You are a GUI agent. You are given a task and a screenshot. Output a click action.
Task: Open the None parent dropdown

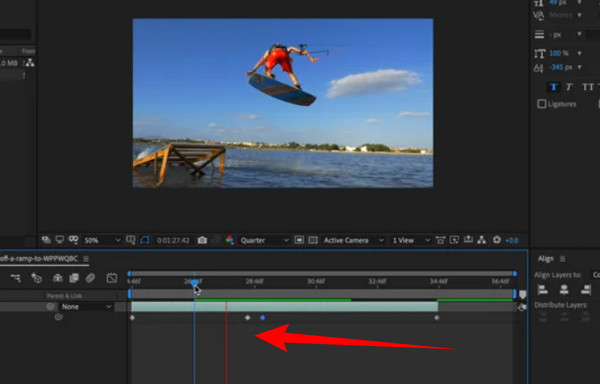86,307
